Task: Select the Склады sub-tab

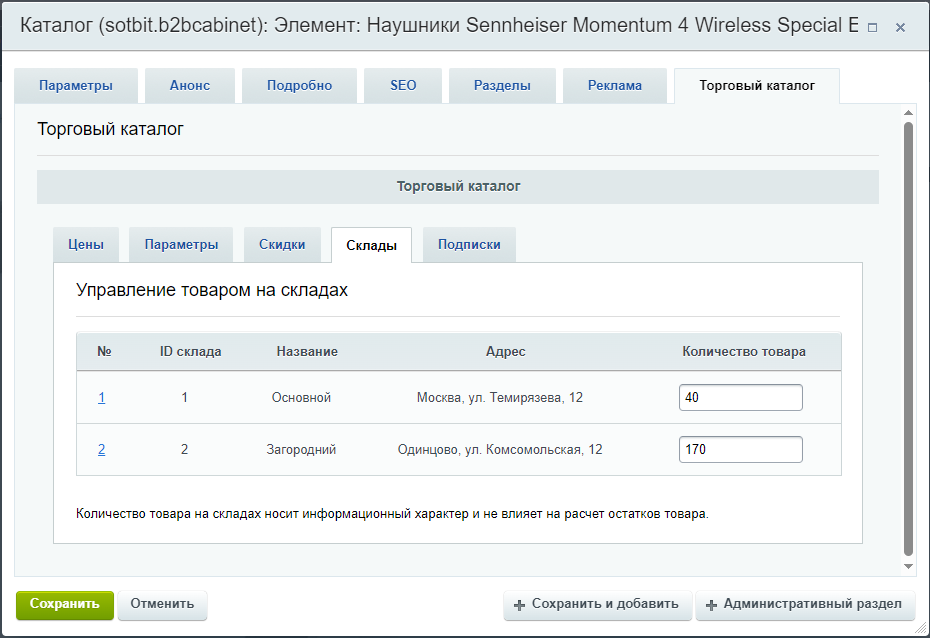Action: click(371, 245)
